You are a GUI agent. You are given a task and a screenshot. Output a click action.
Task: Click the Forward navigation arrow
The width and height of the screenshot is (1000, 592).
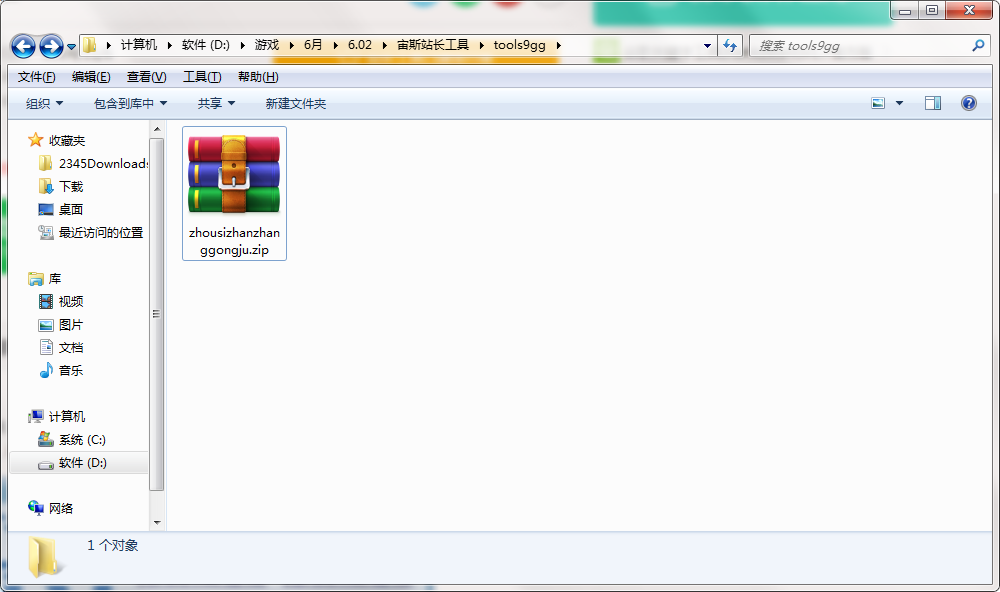point(51,46)
